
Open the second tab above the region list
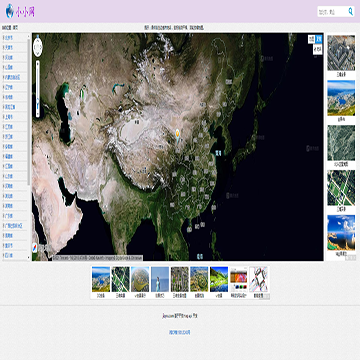click(x=15, y=28)
